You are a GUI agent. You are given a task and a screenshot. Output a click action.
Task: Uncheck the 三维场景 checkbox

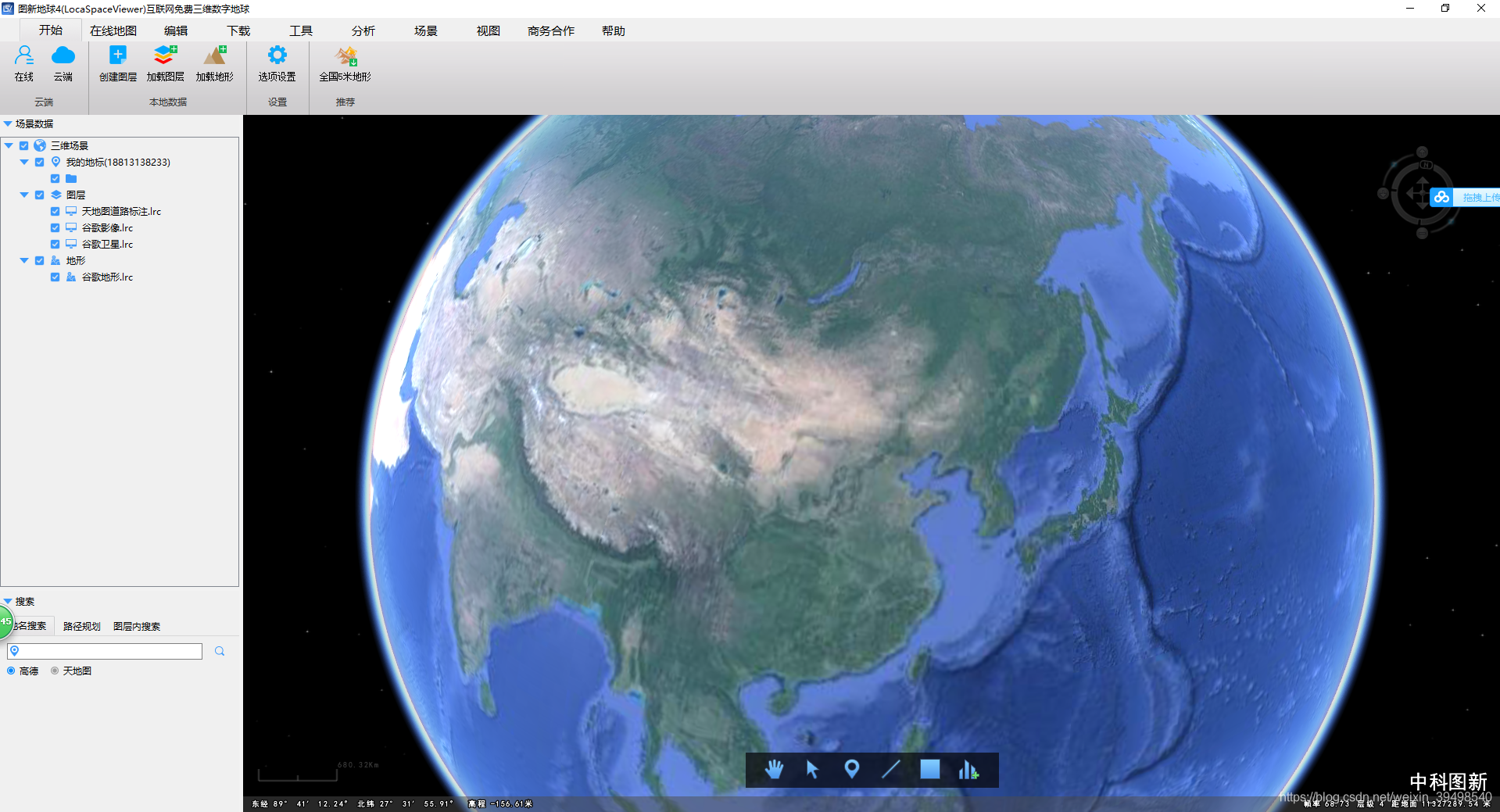(24, 145)
